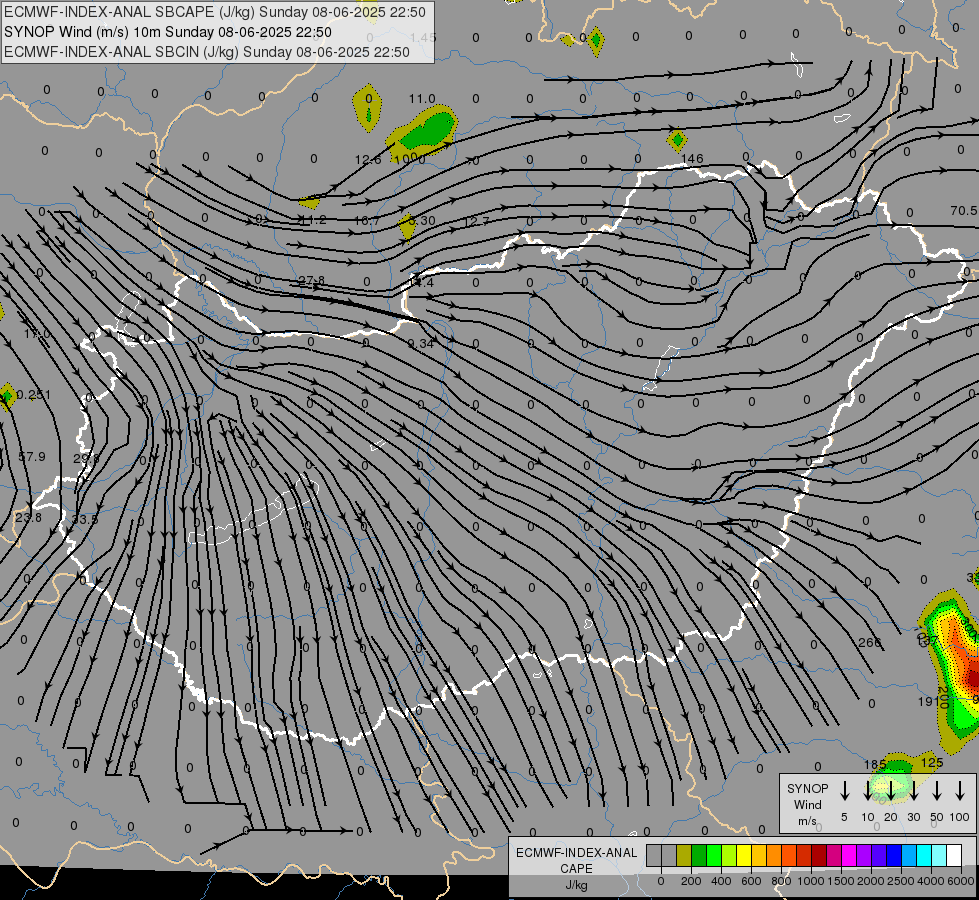Click the 11.0 value on the map
This screenshot has height=900, width=979.
[x=422, y=99]
